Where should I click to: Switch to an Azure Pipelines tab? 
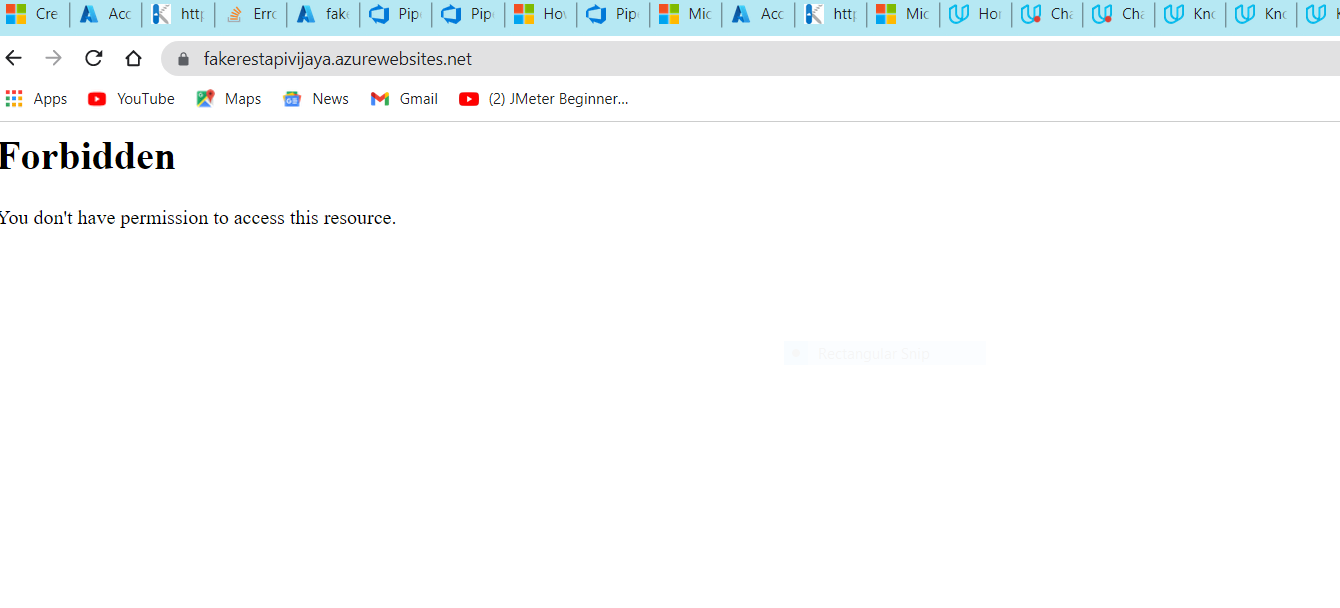(x=395, y=14)
